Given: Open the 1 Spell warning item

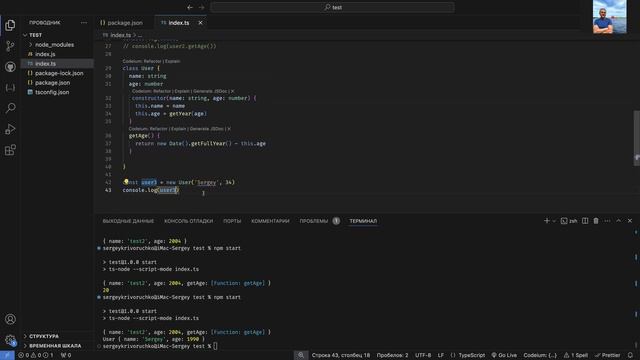Looking at the screenshot, I should click(x=576, y=355).
